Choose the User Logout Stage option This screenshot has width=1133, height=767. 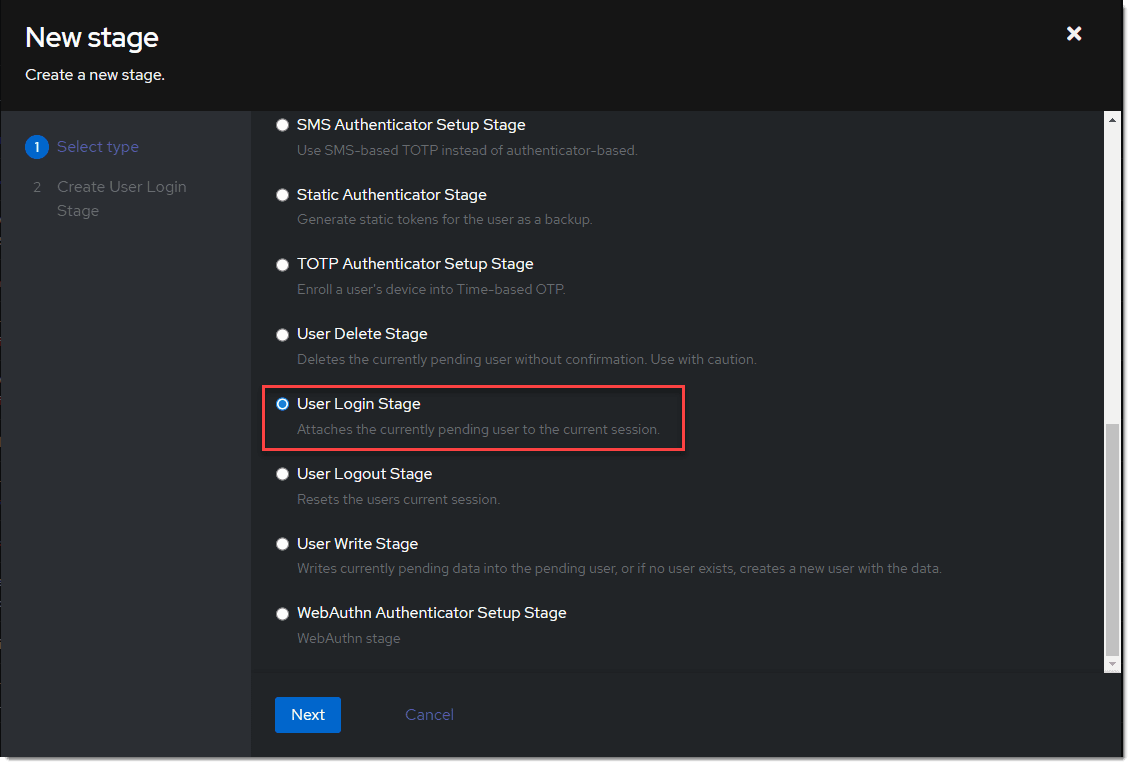(282, 474)
